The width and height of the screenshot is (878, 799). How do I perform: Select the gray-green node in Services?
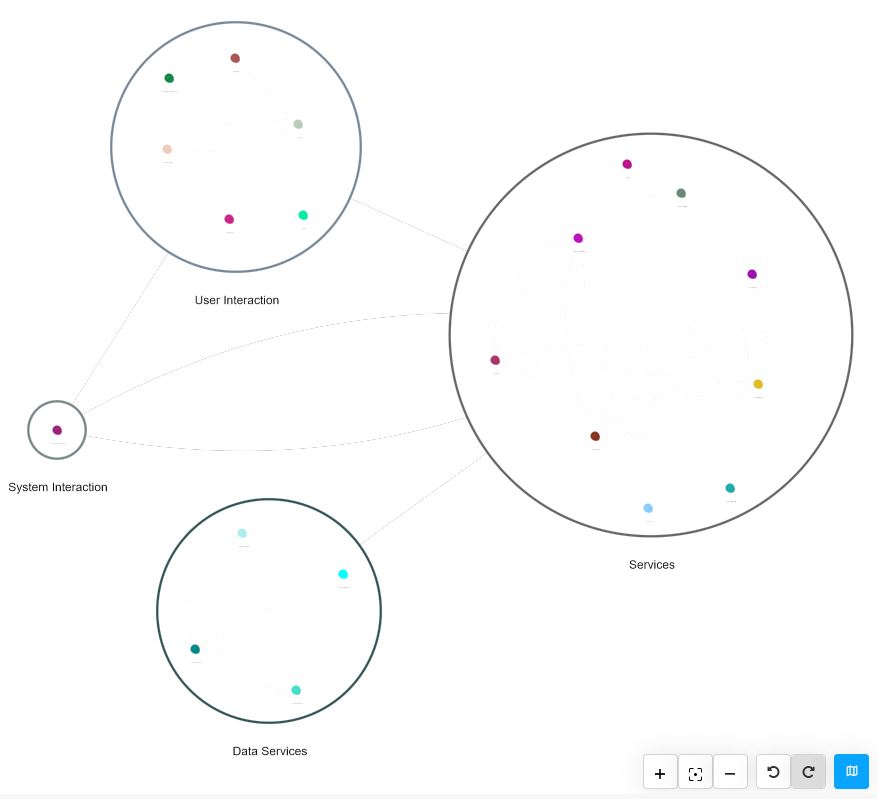point(681,193)
